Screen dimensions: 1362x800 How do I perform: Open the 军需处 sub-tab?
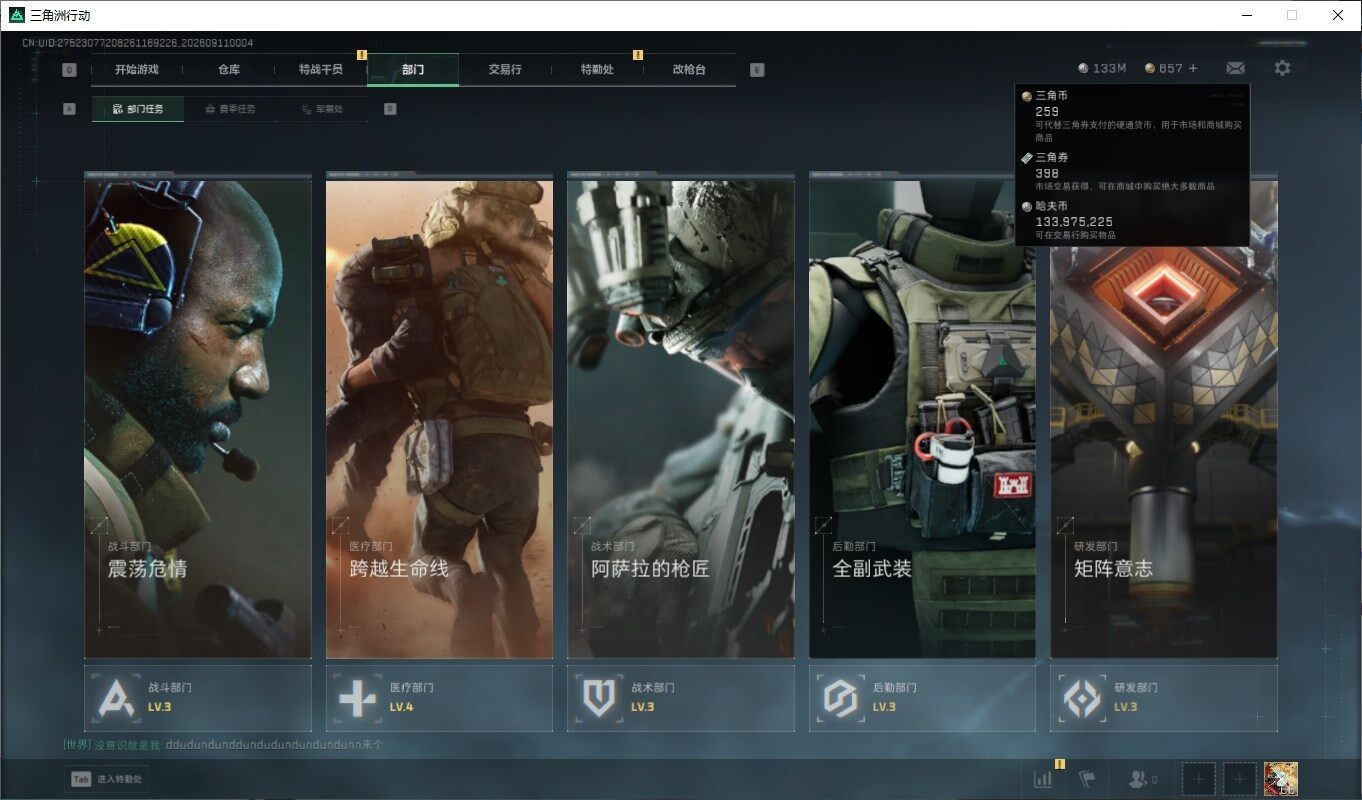tap(322, 109)
